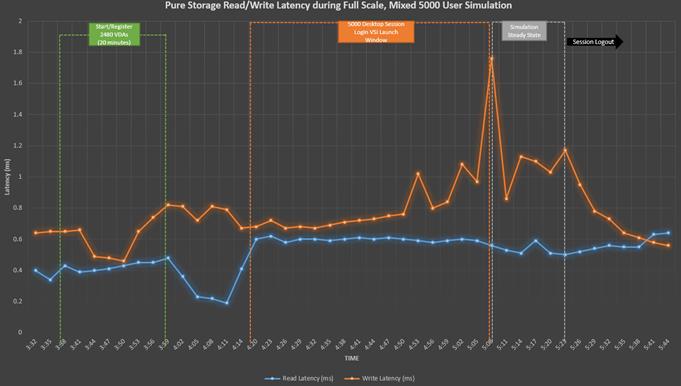Click the y-axis value '1.4'
The image size is (681, 386).
click(18, 115)
